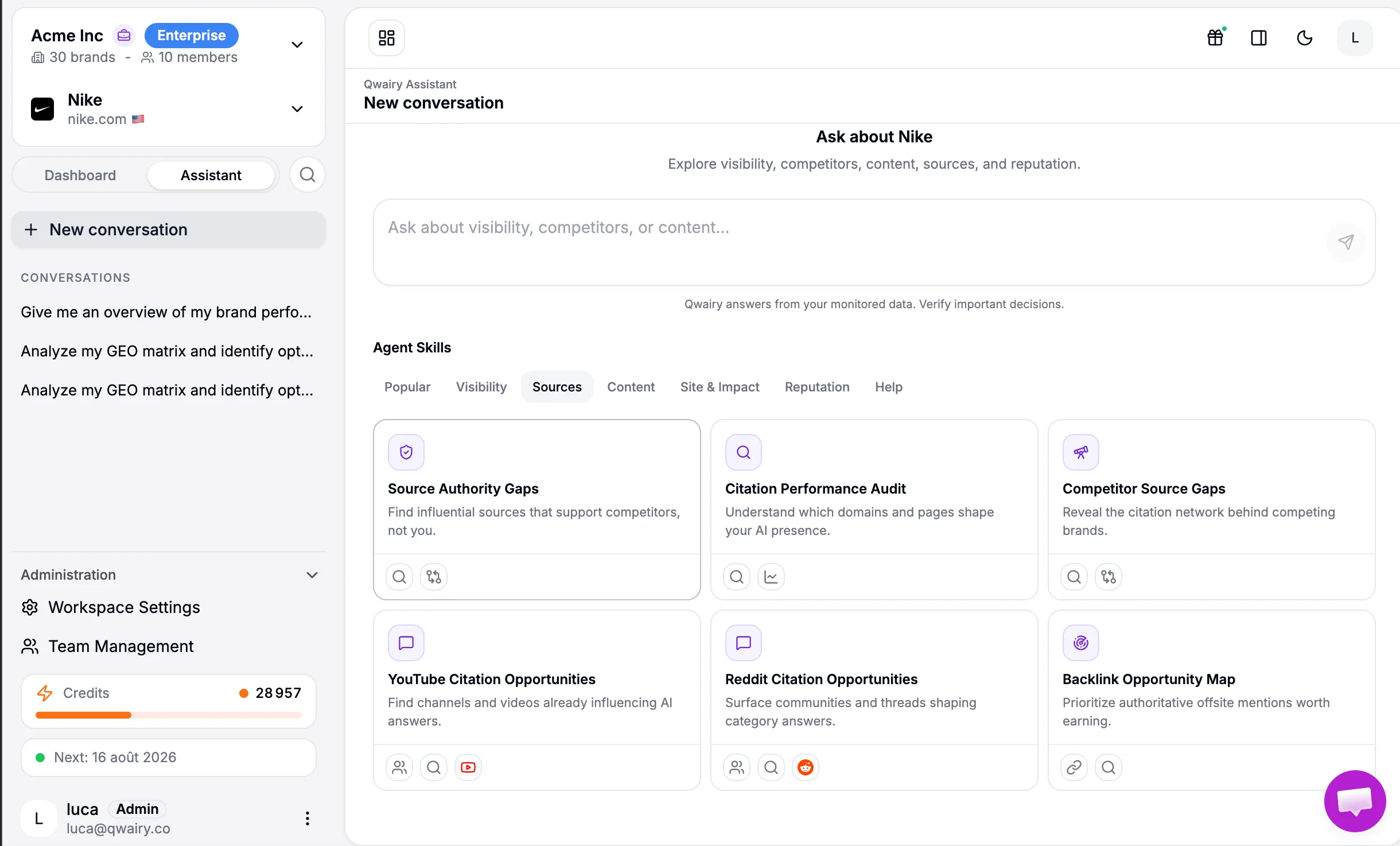Image resolution: width=1400 pixels, height=846 pixels.
Task: Open the Source Authority Gaps skill card title
Action: click(x=463, y=488)
